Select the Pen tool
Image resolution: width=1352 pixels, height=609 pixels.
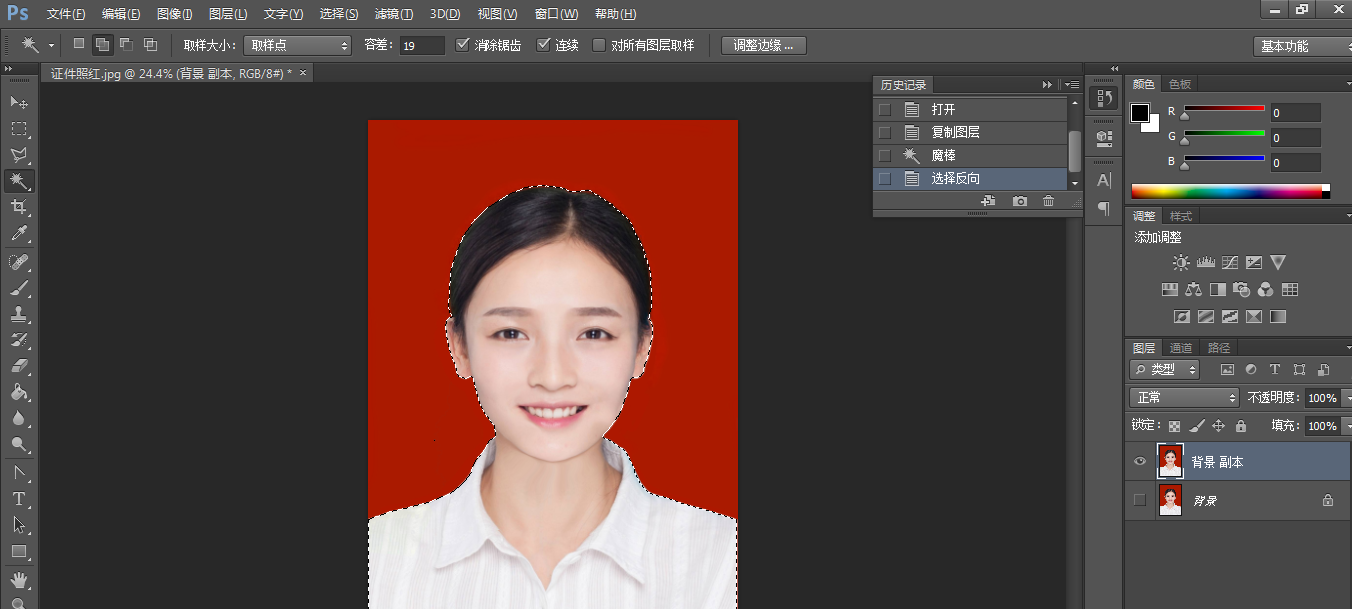(19, 472)
